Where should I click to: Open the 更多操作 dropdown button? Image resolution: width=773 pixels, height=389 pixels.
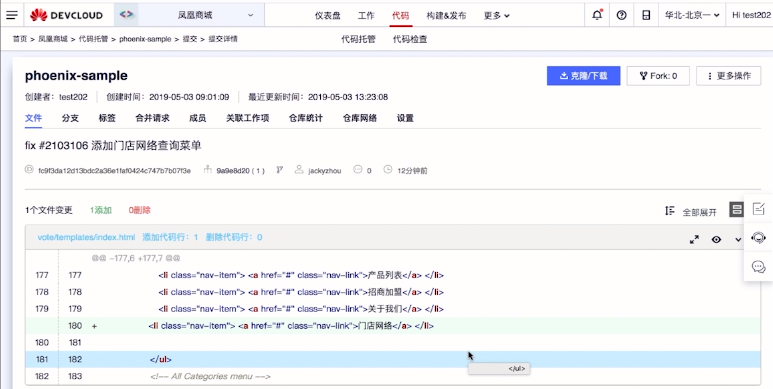728,76
